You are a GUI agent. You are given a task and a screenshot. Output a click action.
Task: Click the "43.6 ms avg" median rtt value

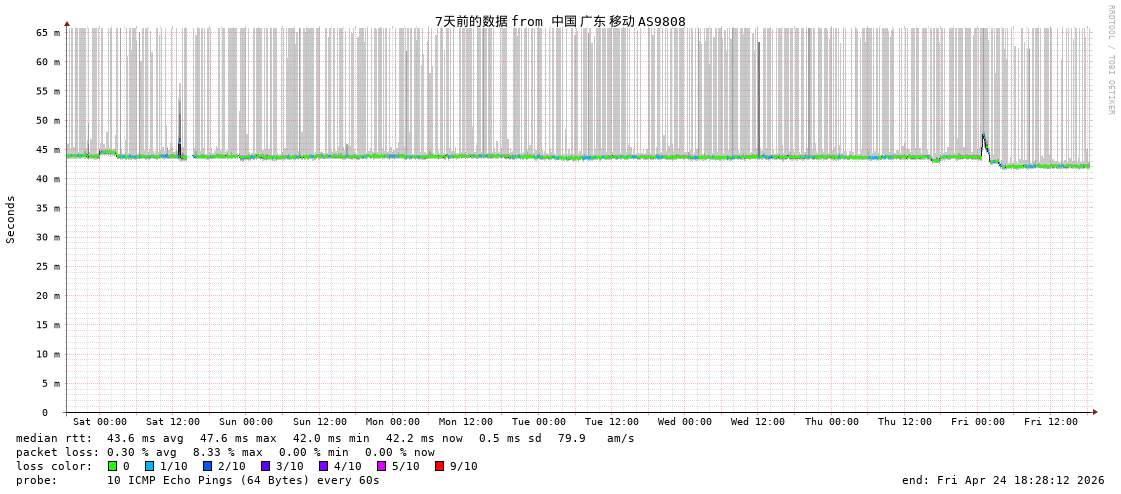tap(145, 438)
